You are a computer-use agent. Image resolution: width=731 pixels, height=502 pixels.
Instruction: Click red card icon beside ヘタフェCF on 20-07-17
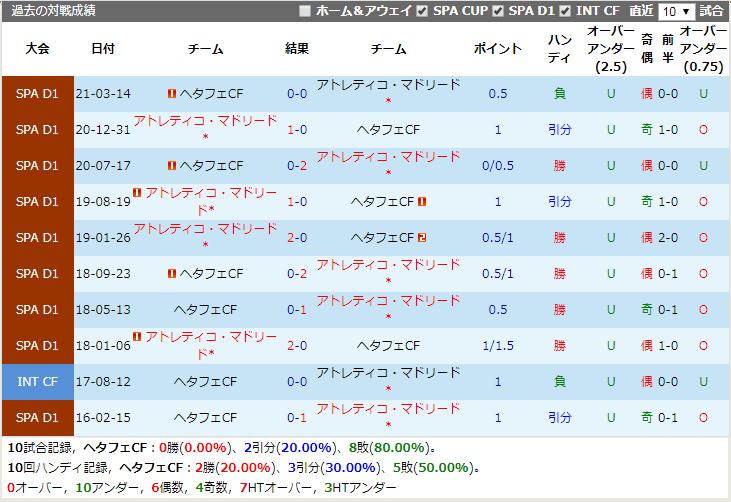click(172, 165)
